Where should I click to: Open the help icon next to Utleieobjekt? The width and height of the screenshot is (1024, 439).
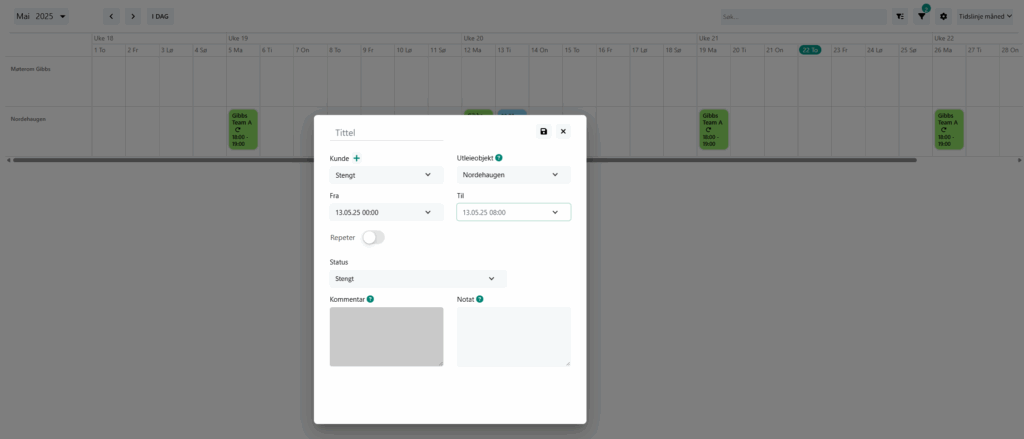[x=499, y=158]
